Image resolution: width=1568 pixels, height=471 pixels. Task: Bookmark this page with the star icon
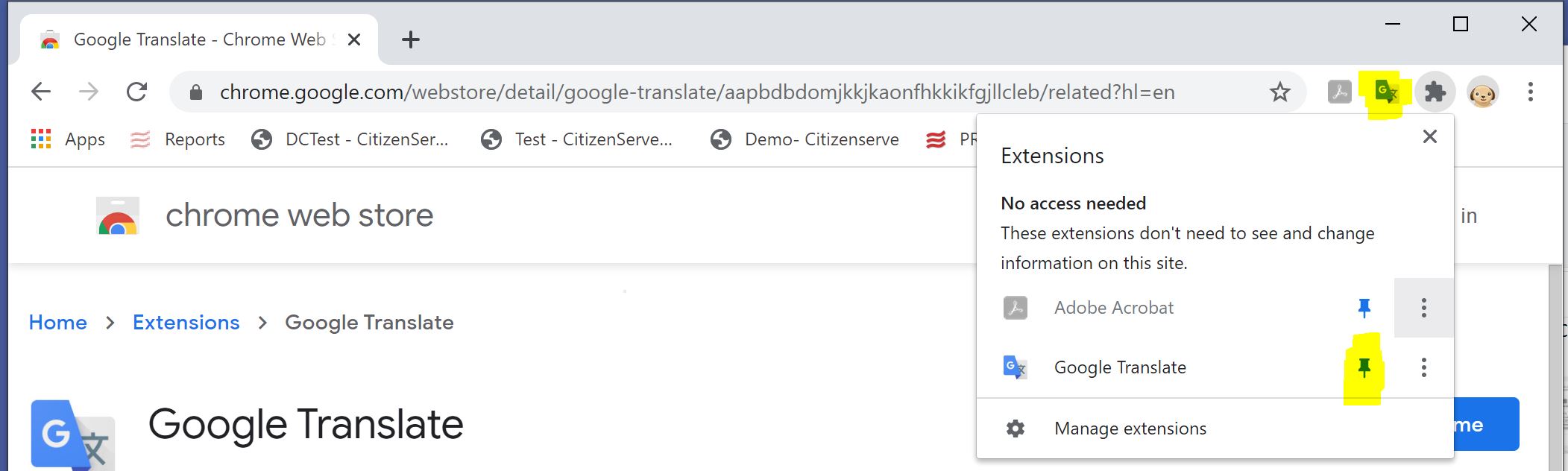tap(1279, 92)
